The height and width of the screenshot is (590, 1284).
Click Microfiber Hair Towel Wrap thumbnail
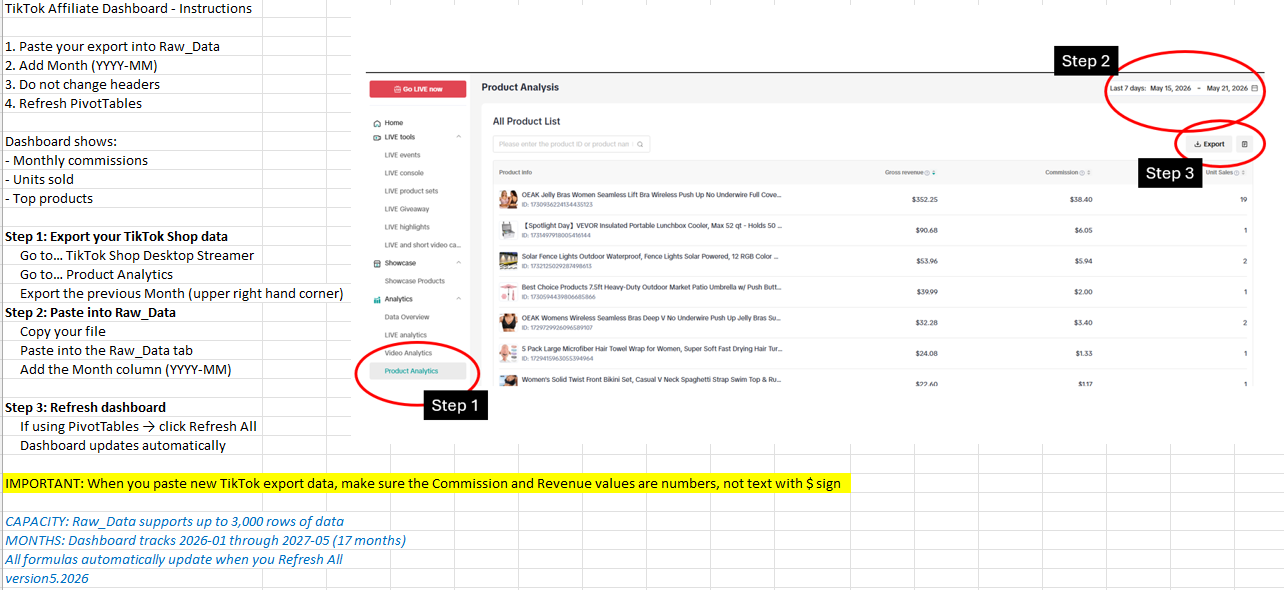(x=508, y=353)
